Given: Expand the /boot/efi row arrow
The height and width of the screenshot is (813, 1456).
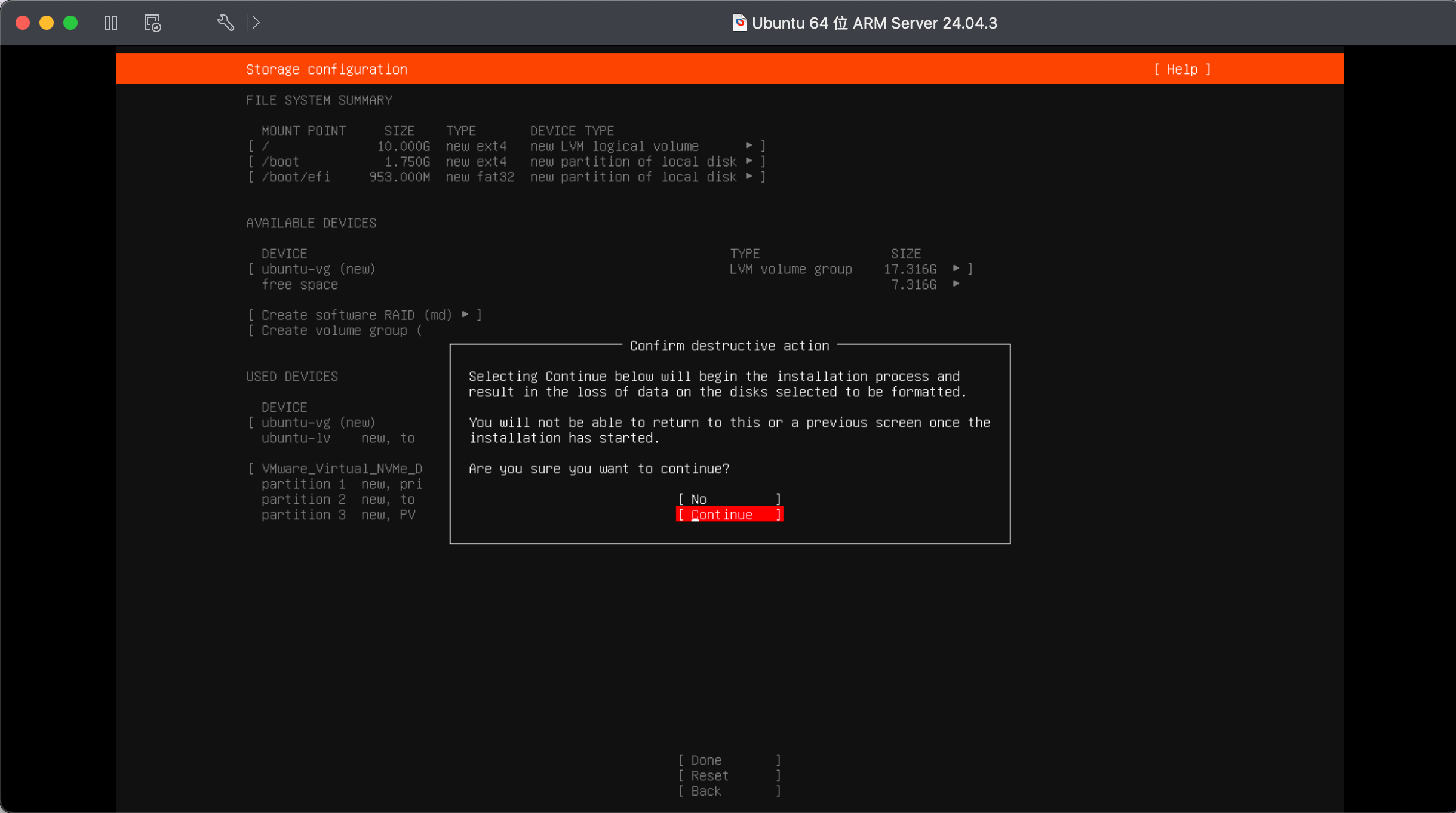Looking at the screenshot, I should [749, 177].
